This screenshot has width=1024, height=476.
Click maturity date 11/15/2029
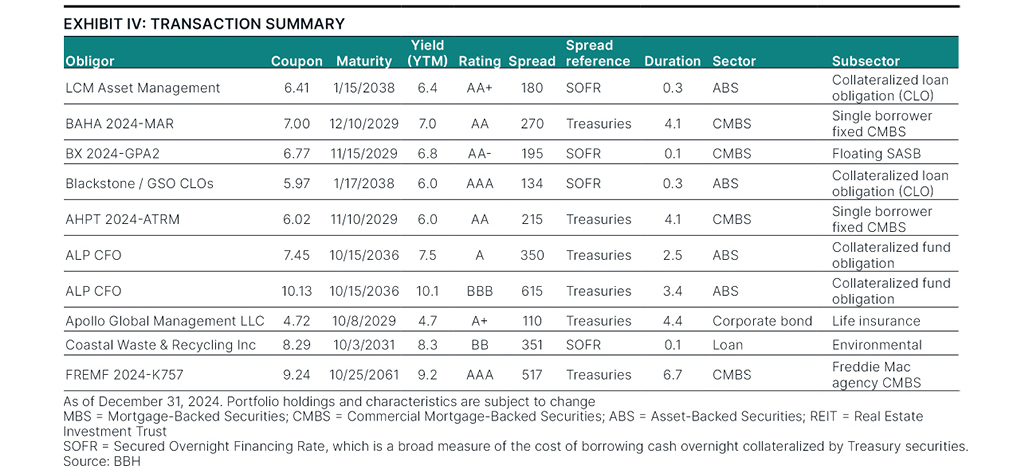[364, 153]
